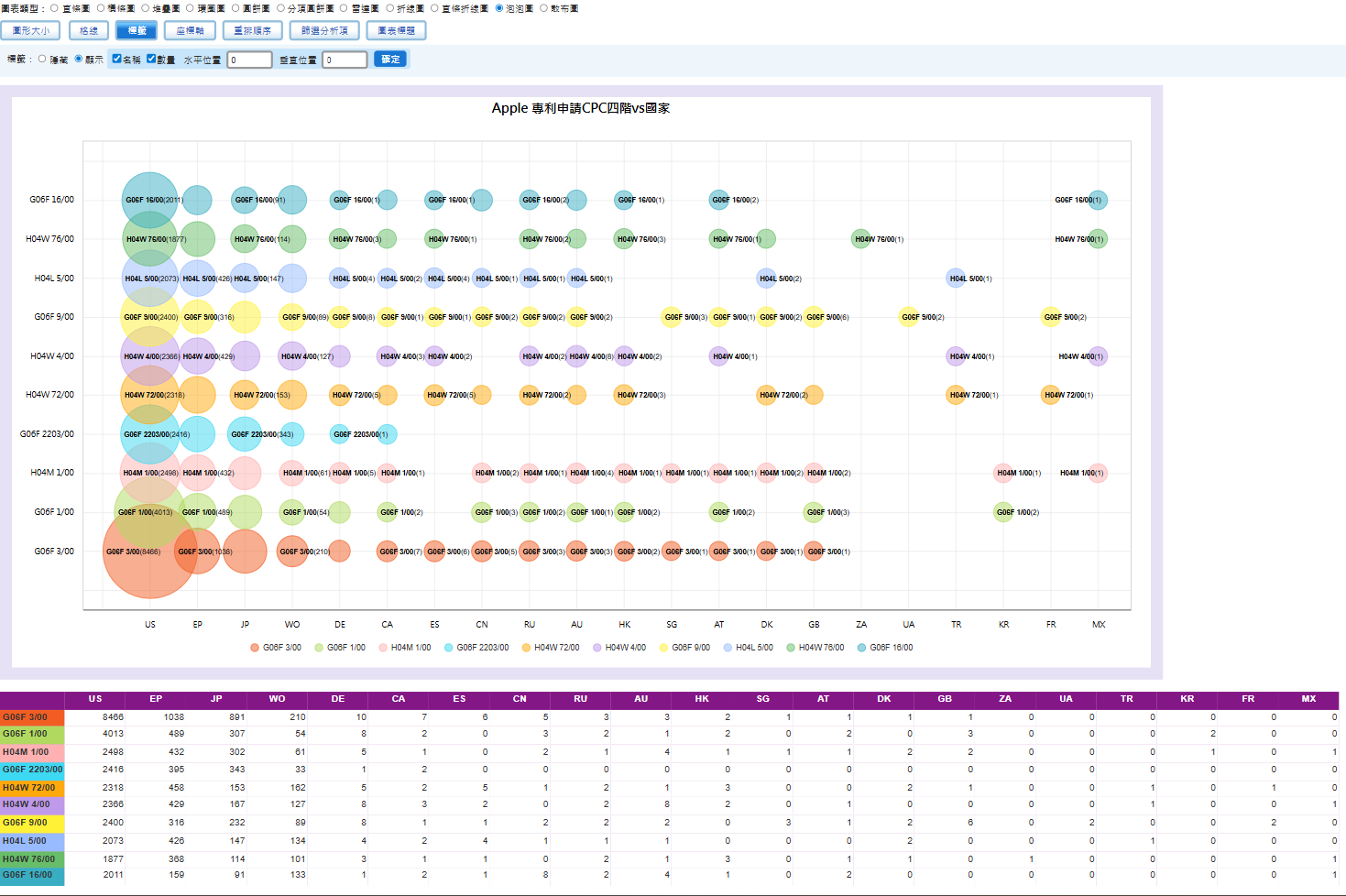Switch to the 座標軸 tab
1346x896 pixels.
tap(190, 30)
